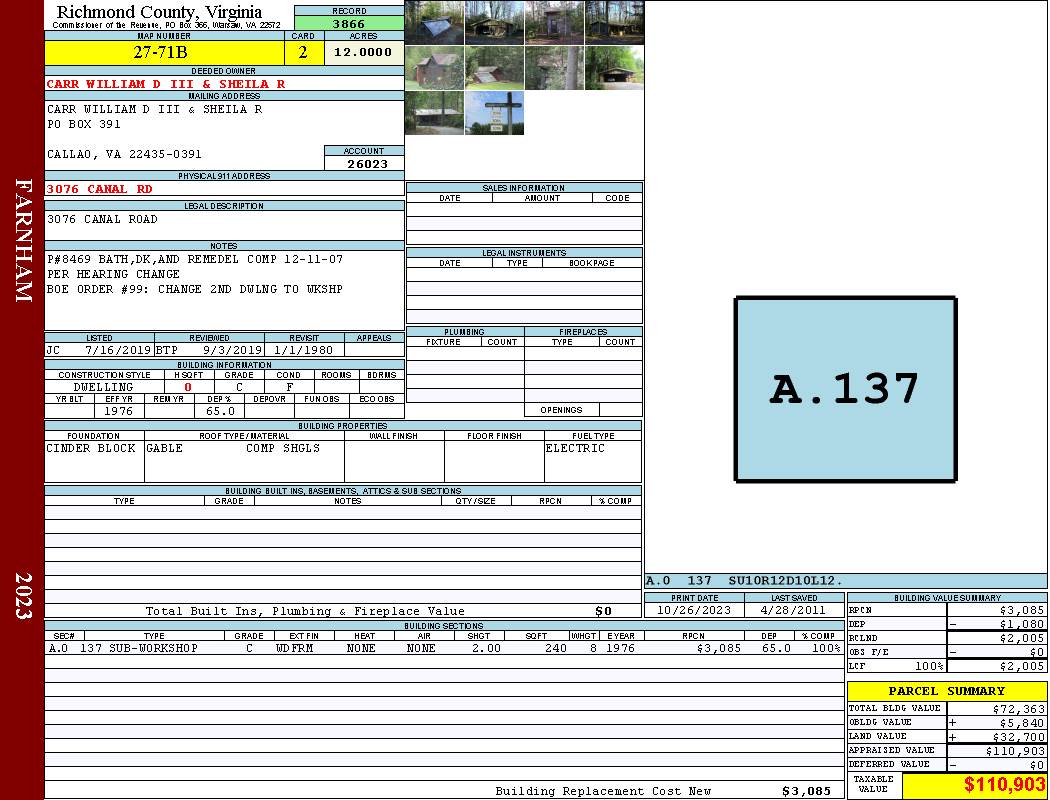Image resolution: width=1050 pixels, height=800 pixels.
Task: Click the 137 SUB-WORKSHOP section type
Action: (139, 648)
